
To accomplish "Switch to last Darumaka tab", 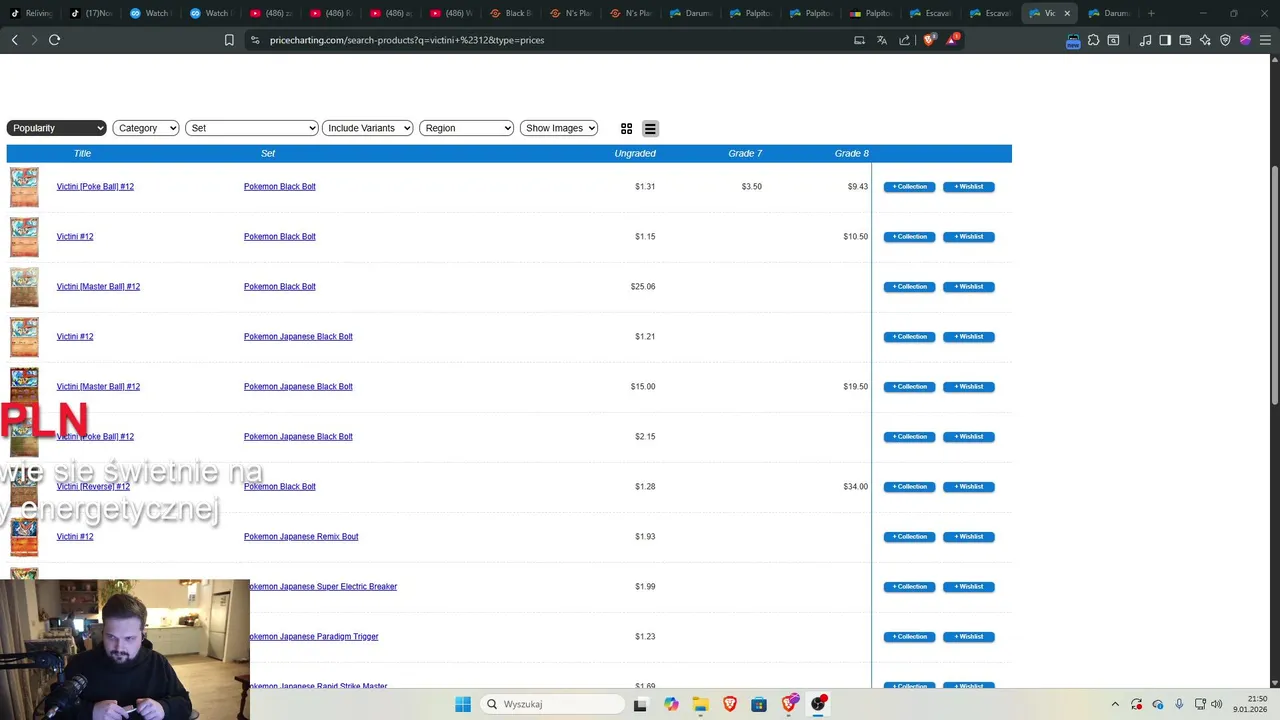I will [1110, 13].
